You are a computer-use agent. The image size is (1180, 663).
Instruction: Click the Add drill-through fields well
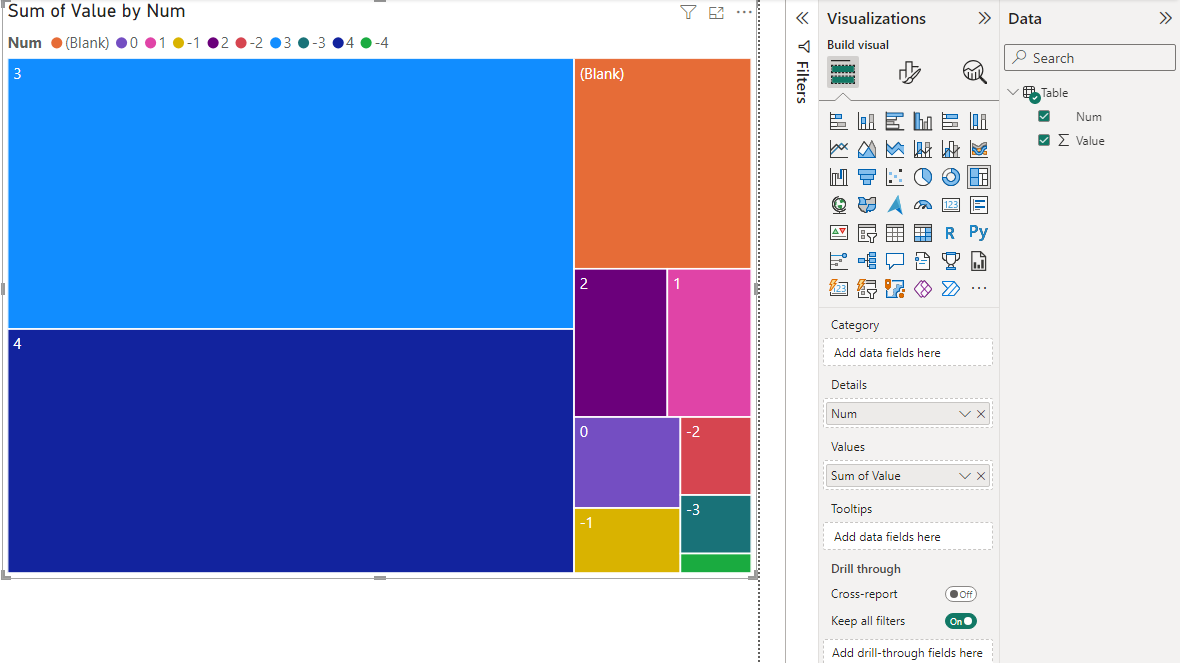point(908,652)
